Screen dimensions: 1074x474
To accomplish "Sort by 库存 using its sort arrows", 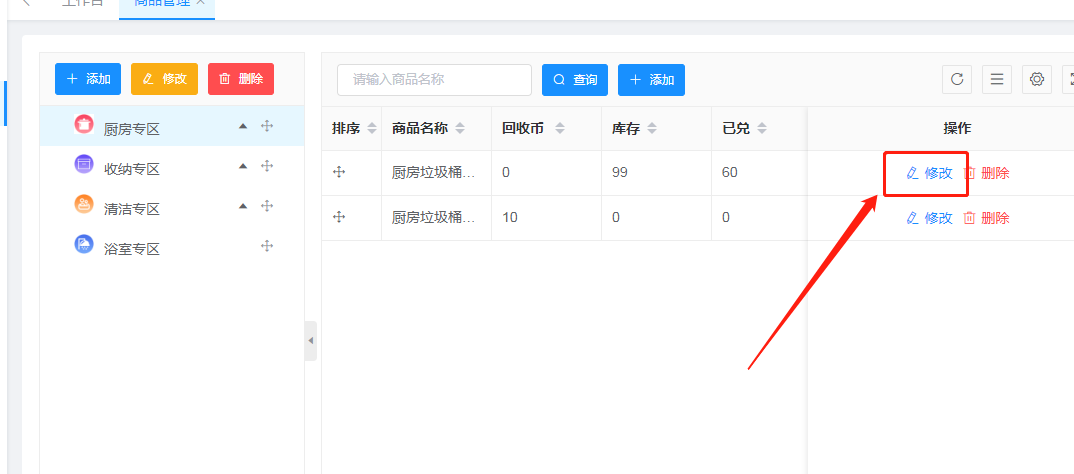I will point(652,128).
